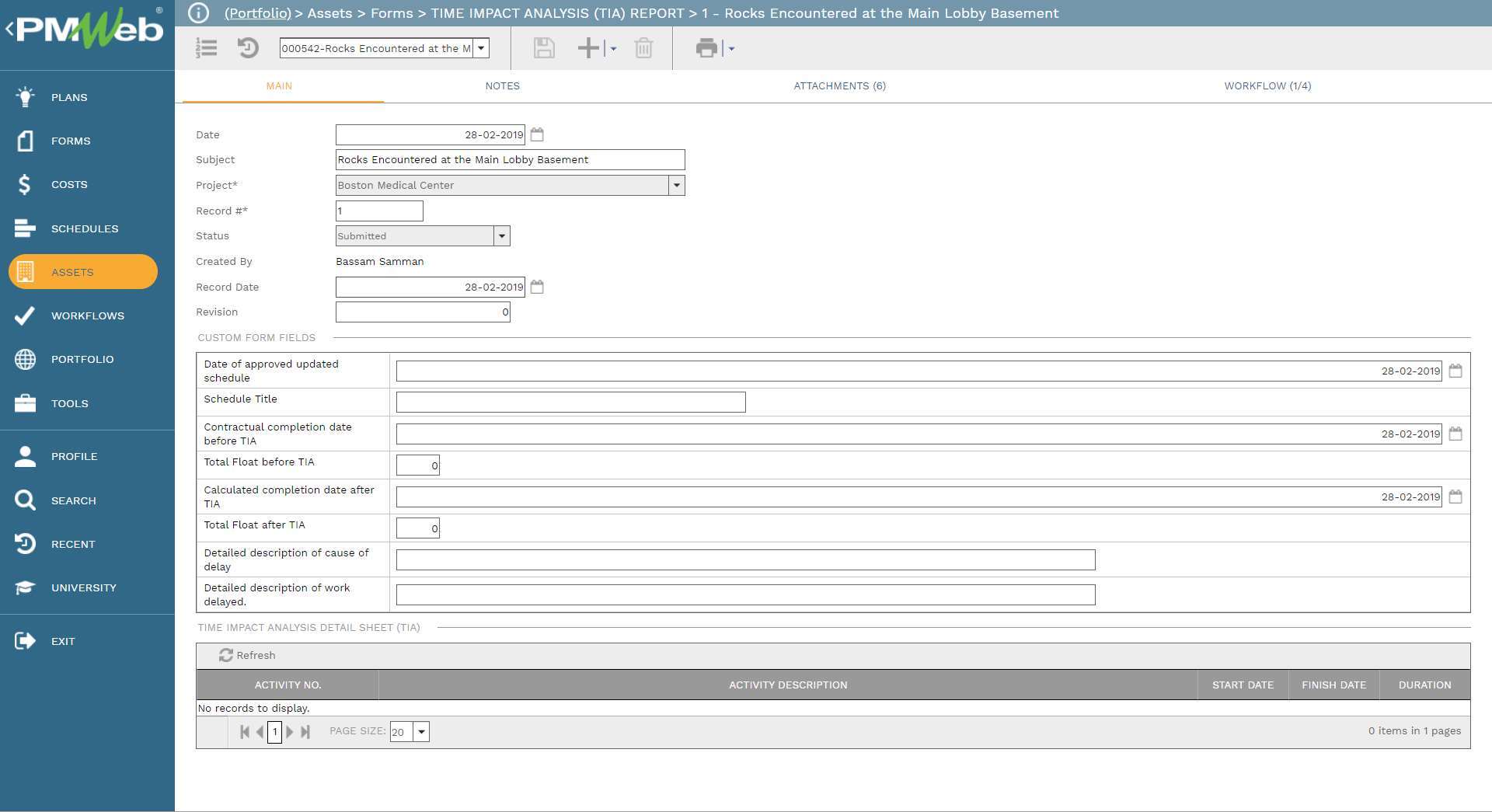Image resolution: width=1492 pixels, height=812 pixels.
Task: Switch to the Notes tab
Action: click(x=502, y=85)
